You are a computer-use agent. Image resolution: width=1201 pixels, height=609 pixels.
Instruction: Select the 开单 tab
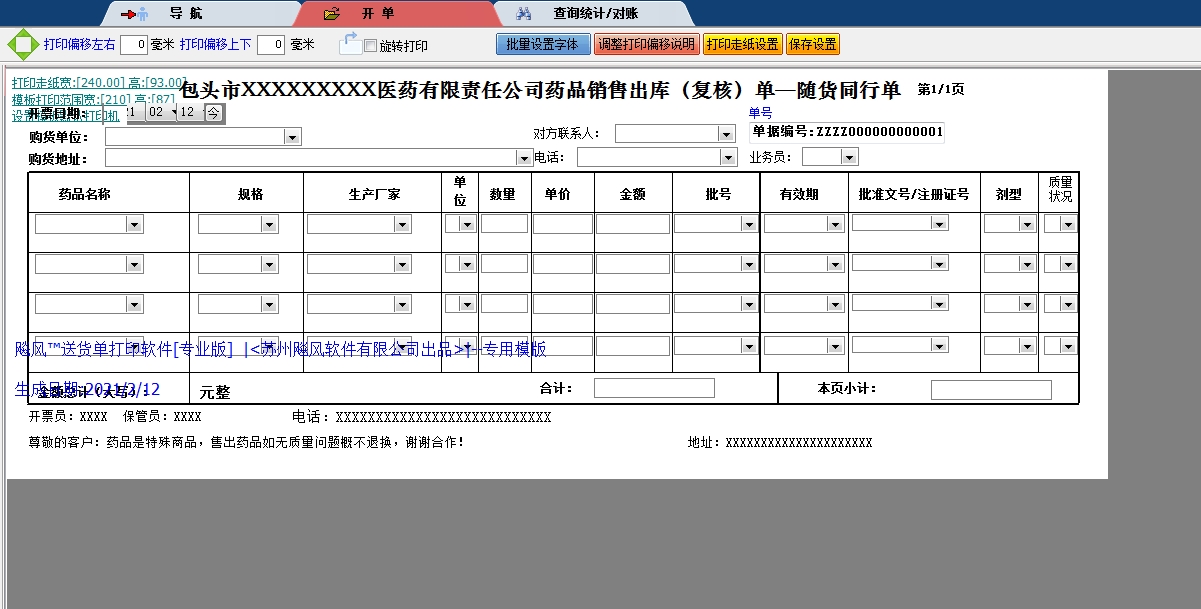[x=377, y=14]
